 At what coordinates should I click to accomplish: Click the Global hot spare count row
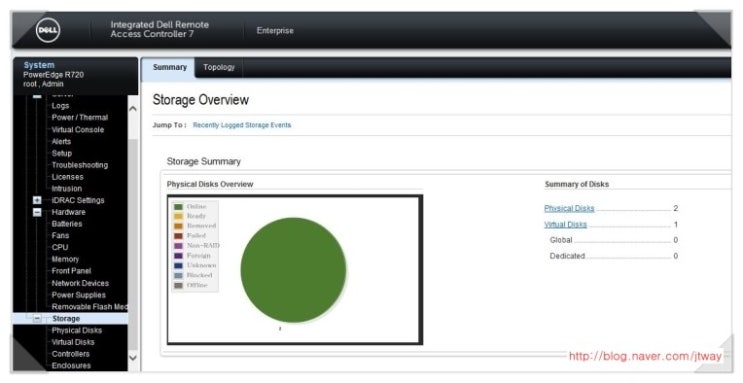tap(614, 240)
